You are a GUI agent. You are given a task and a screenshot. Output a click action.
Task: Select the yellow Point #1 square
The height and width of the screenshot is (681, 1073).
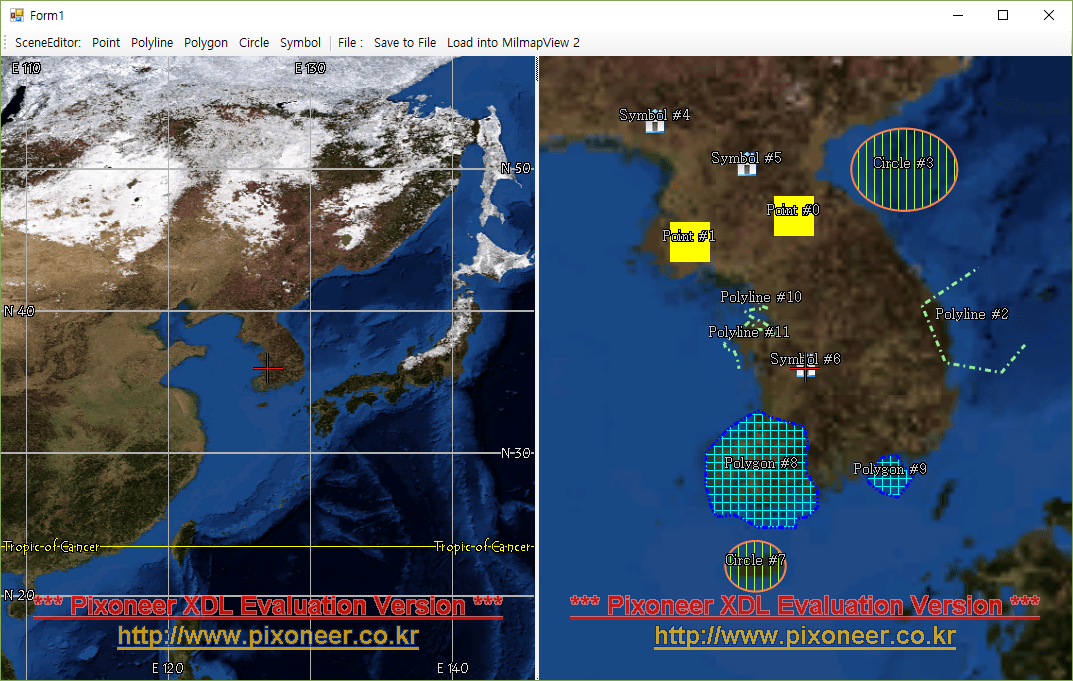690,242
